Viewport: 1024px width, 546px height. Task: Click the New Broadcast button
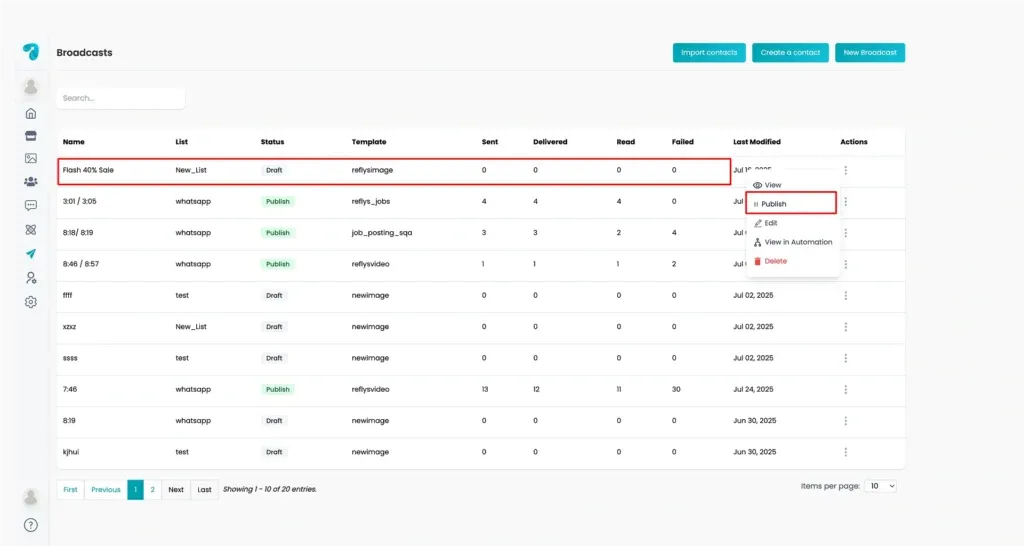870,52
